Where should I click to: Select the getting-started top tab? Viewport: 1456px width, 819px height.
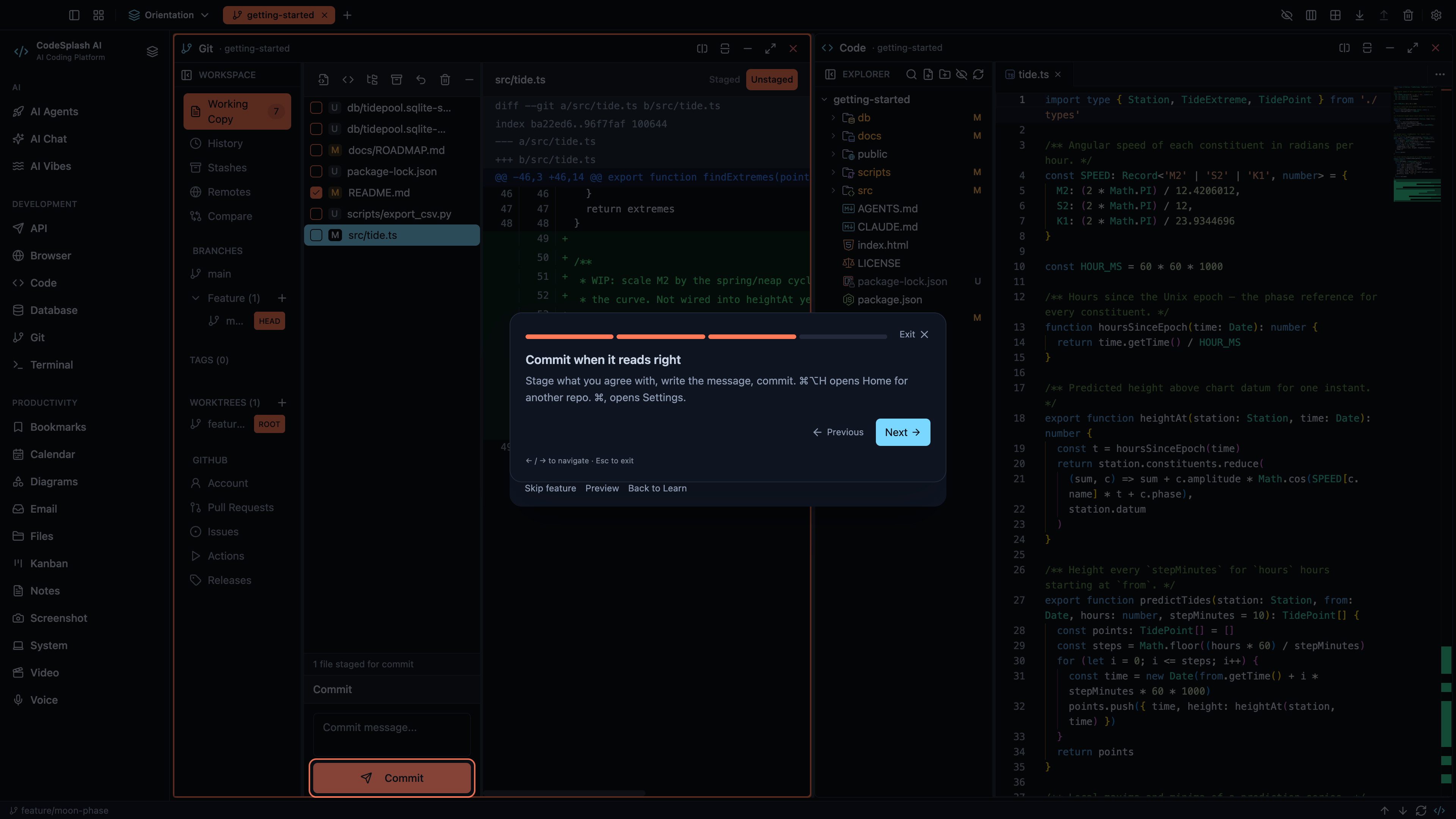pos(279,15)
